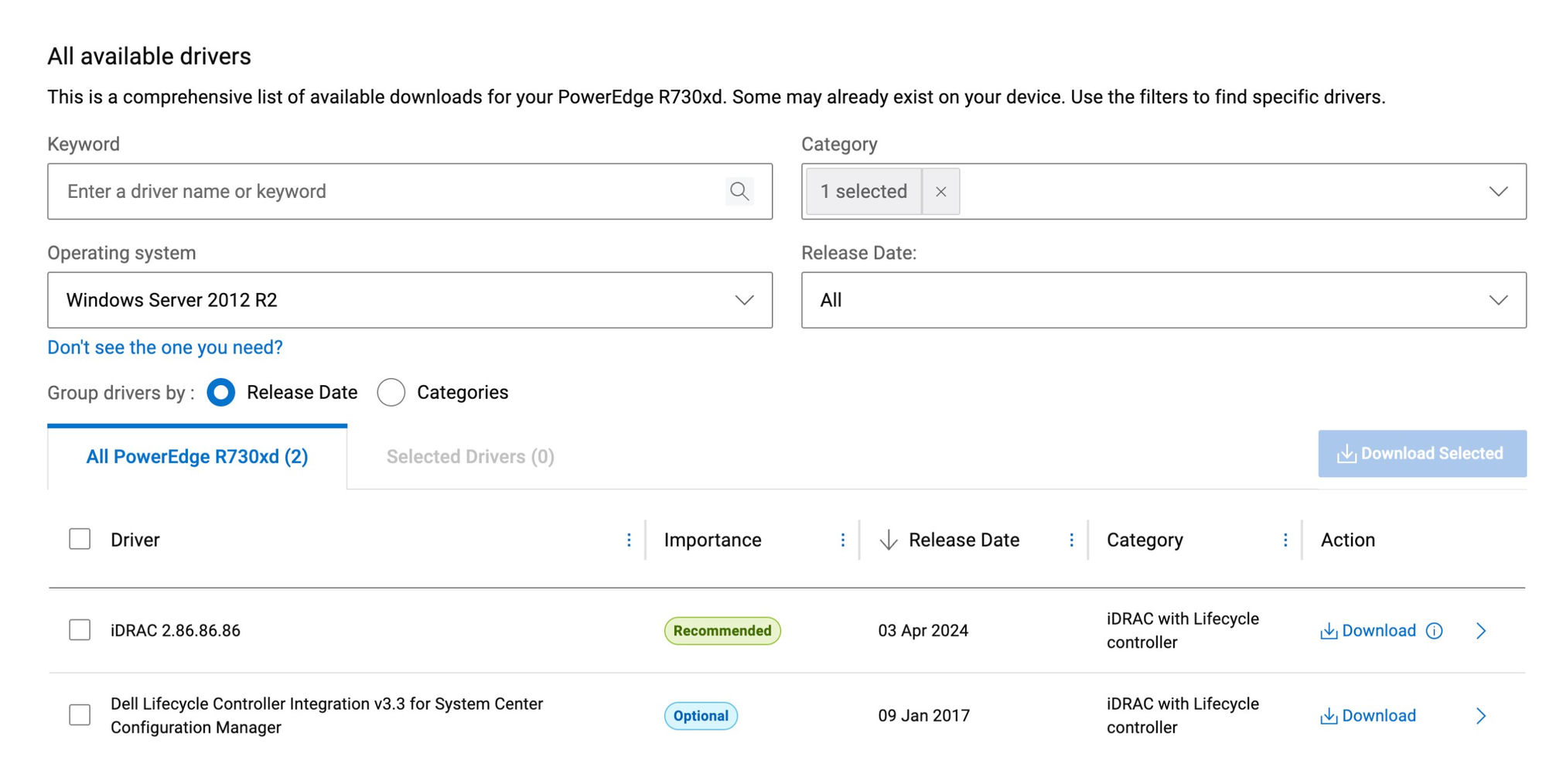Click the Action column header
This screenshot has height=784, width=1546.
[x=1348, y=540]
